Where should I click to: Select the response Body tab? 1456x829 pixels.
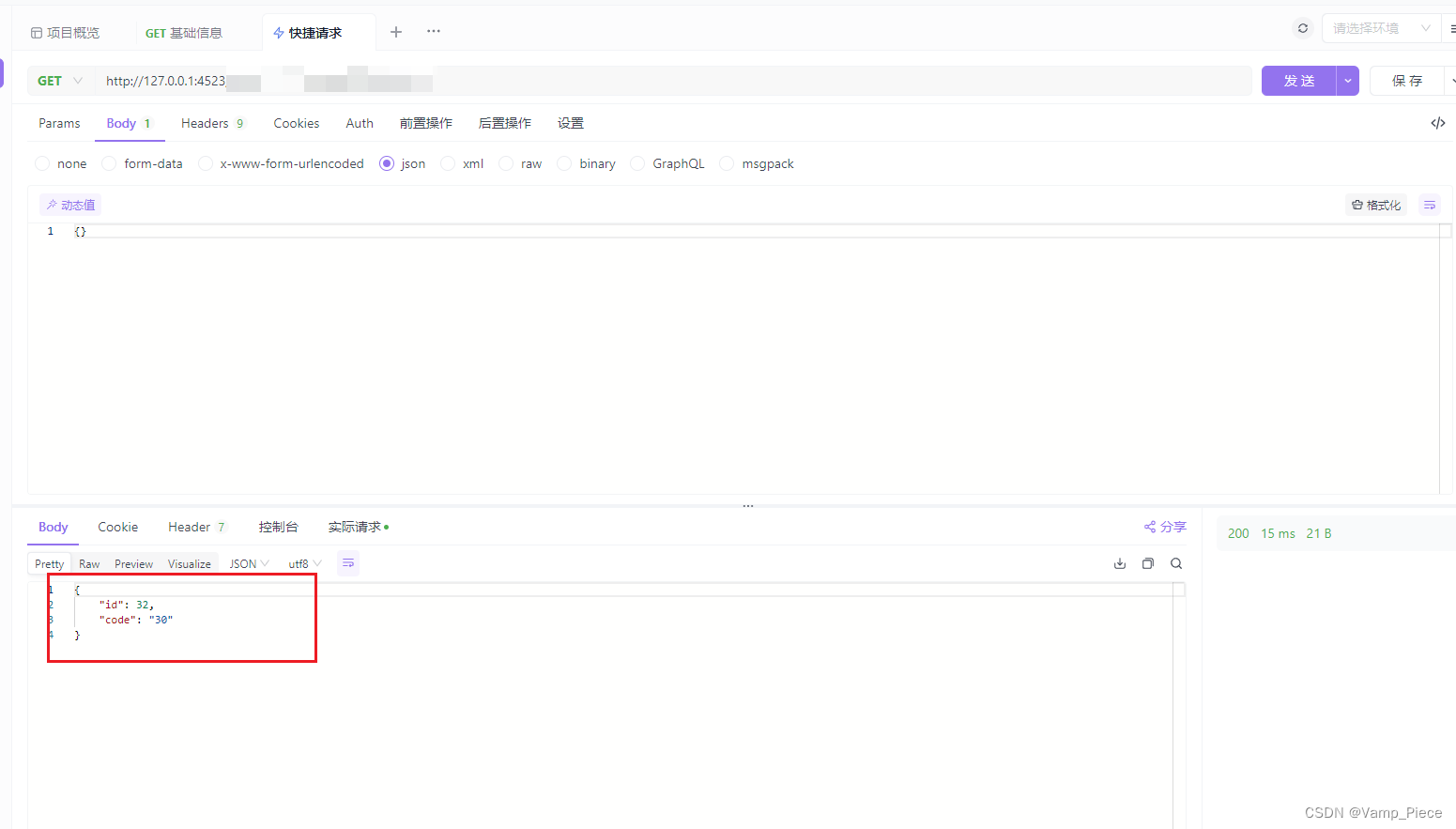54,527
